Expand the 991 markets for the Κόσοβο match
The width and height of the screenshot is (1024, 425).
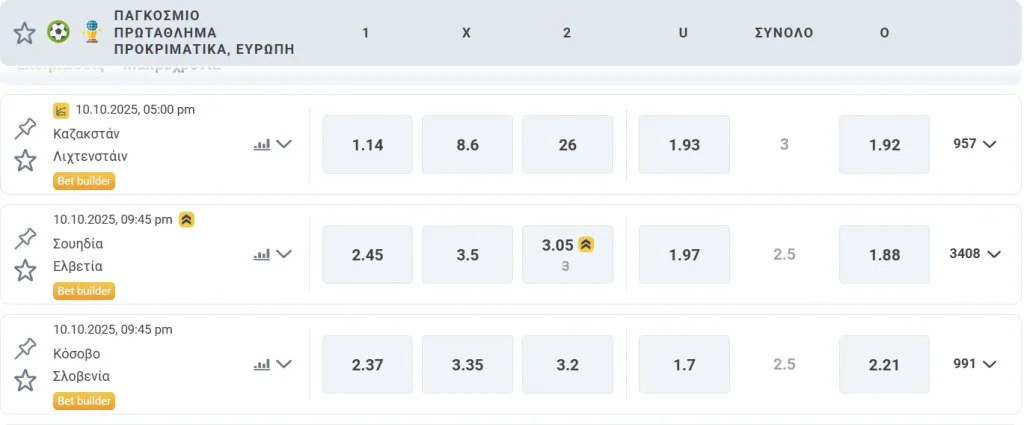tap(975, 364)
